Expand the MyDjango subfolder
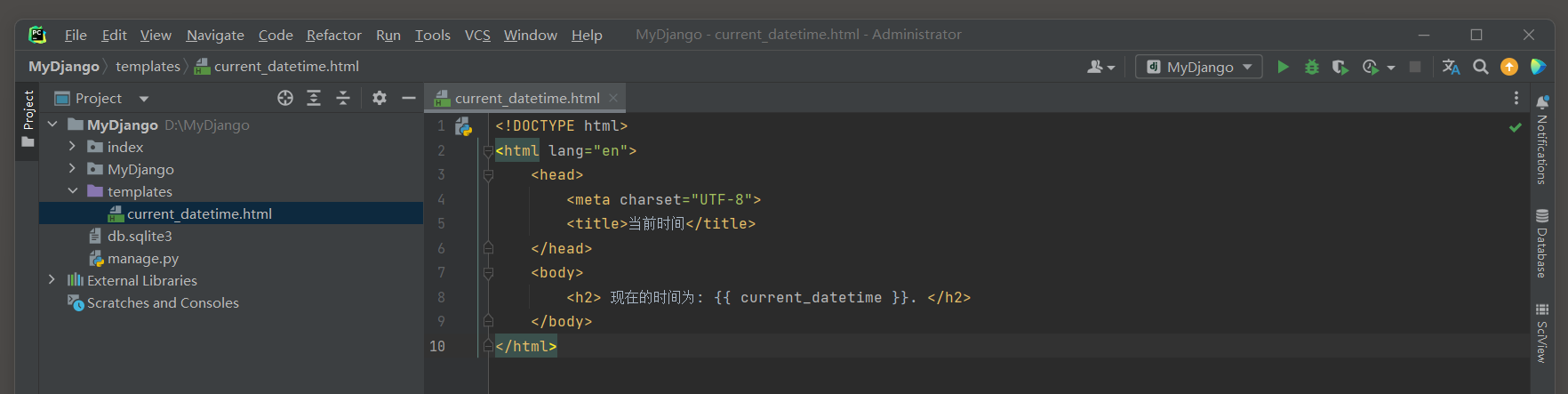 pos(72,169)
